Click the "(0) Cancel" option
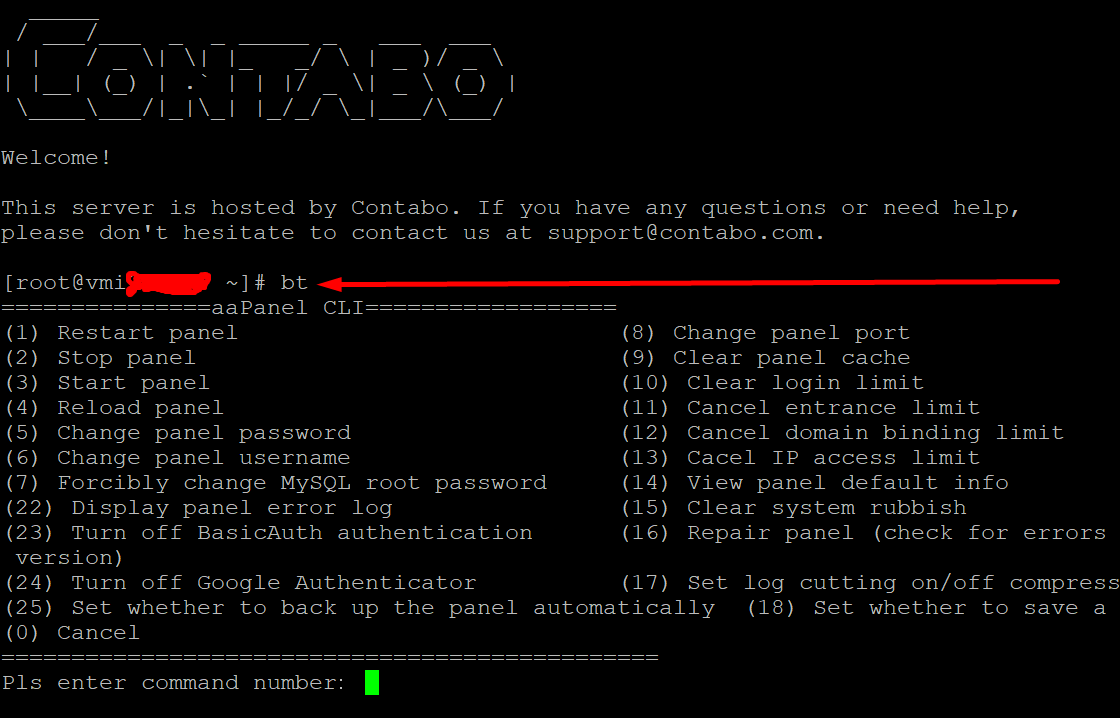 coord(72,633)
